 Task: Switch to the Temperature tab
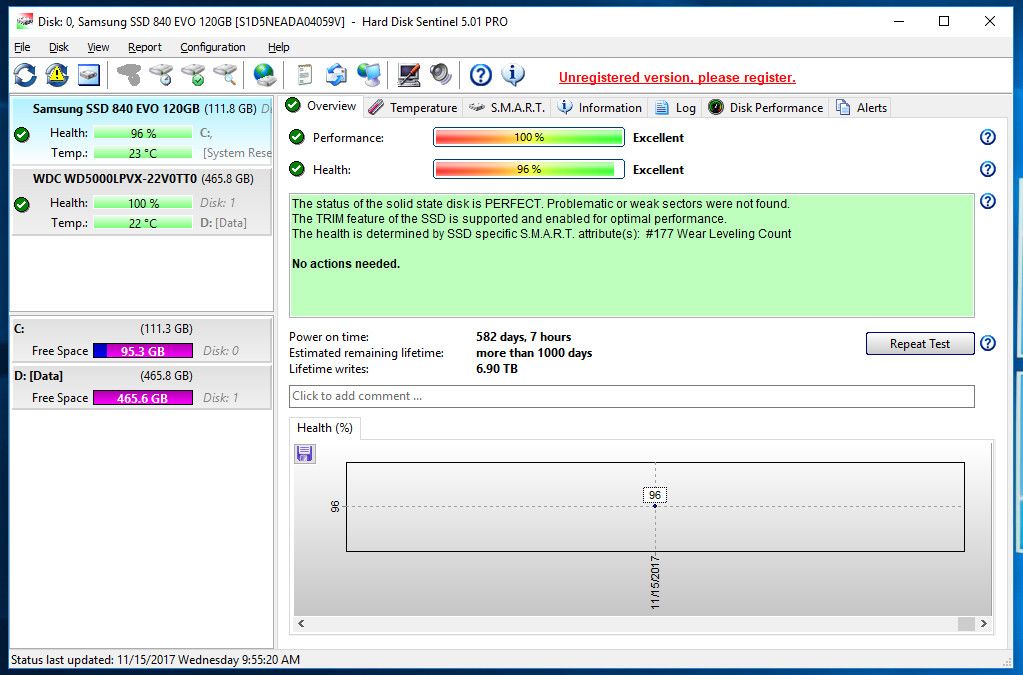(413, 108)
